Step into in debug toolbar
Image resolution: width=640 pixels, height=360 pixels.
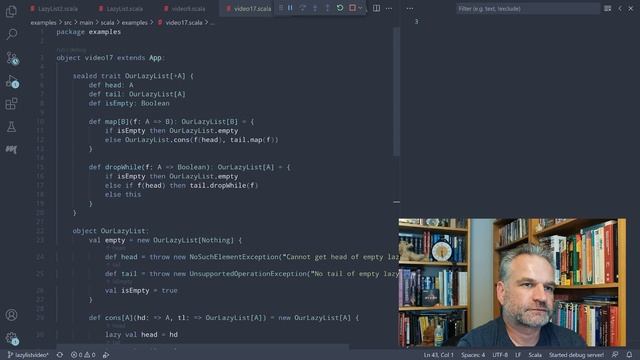(x=315, y=8)
